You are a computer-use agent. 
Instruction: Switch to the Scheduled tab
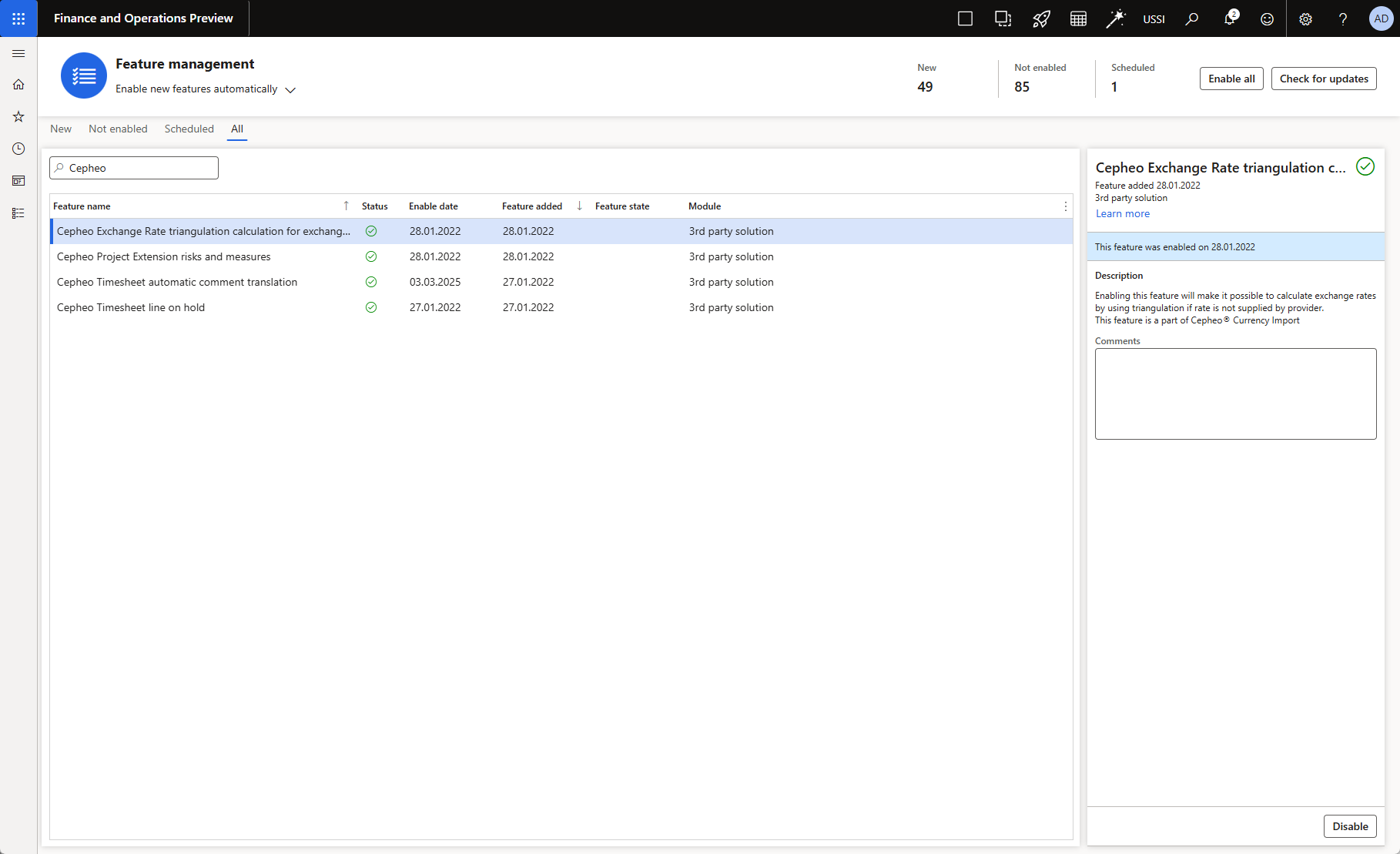pyautogui.click(x=189, y=129)
